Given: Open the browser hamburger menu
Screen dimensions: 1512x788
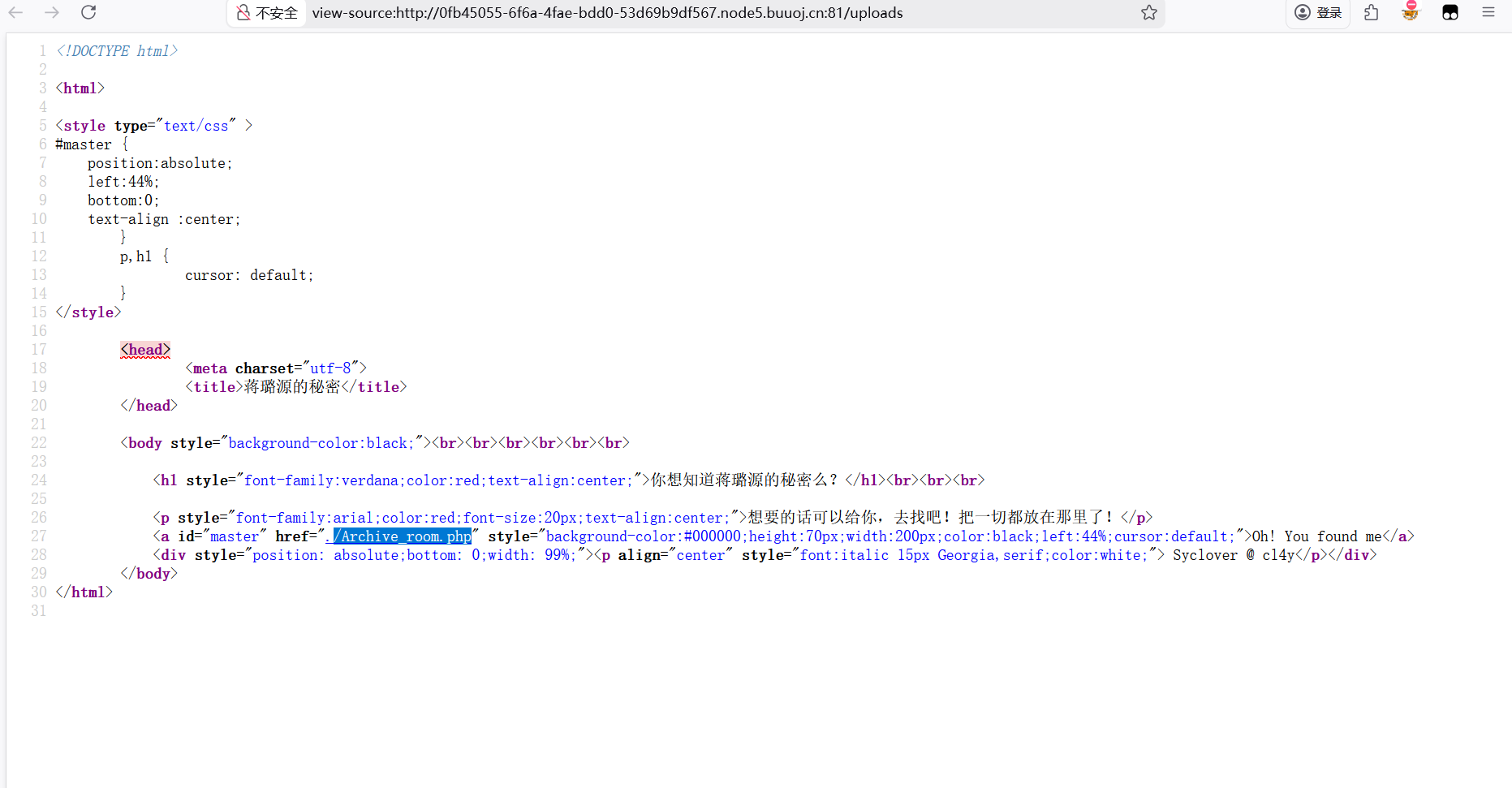Looking at the screenshot, I should tap(1488, 12).
